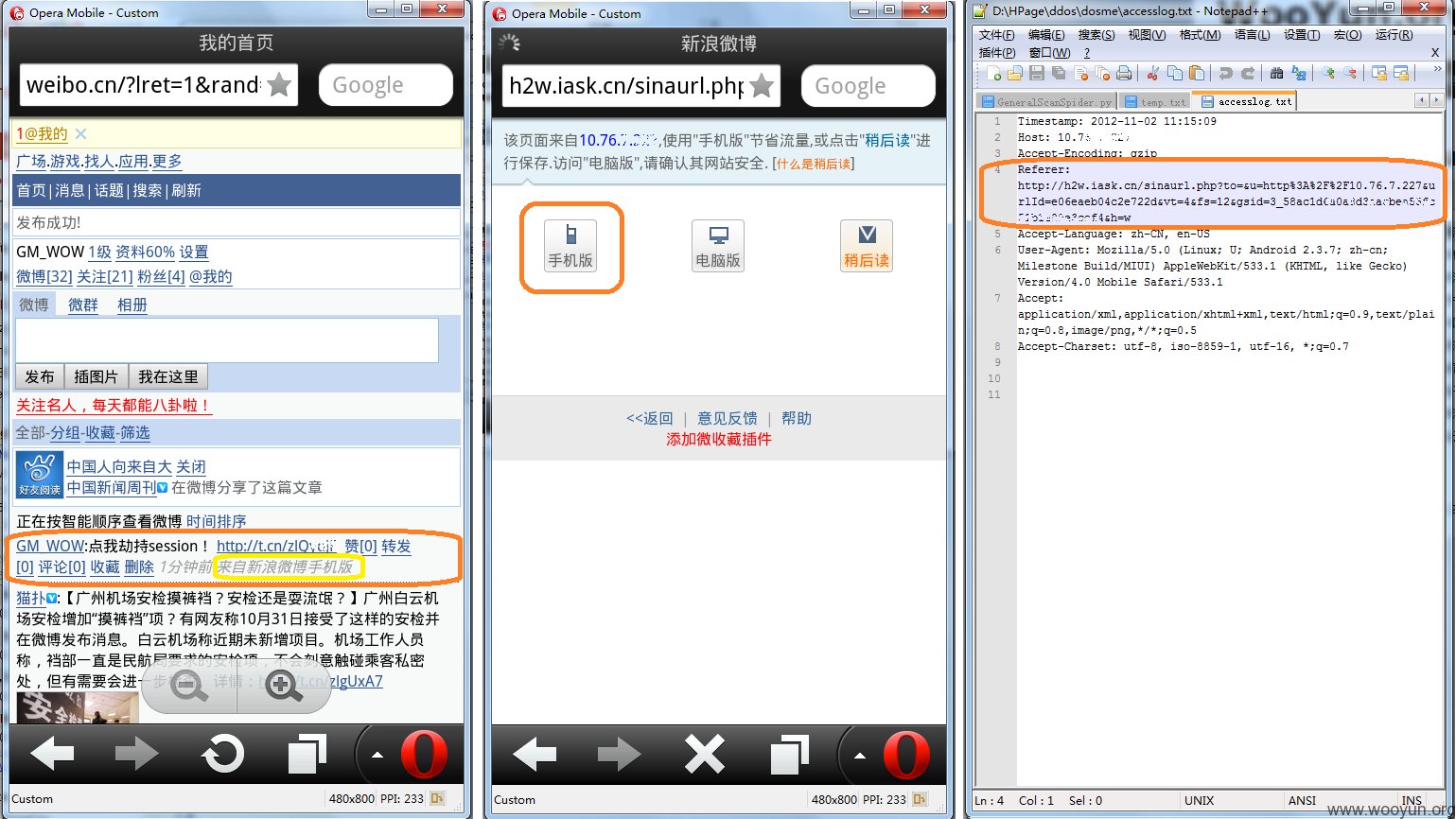Click the 时间排序 link
The width and height of the screenshot is (1456, 819).
click(x=217, y=521)
